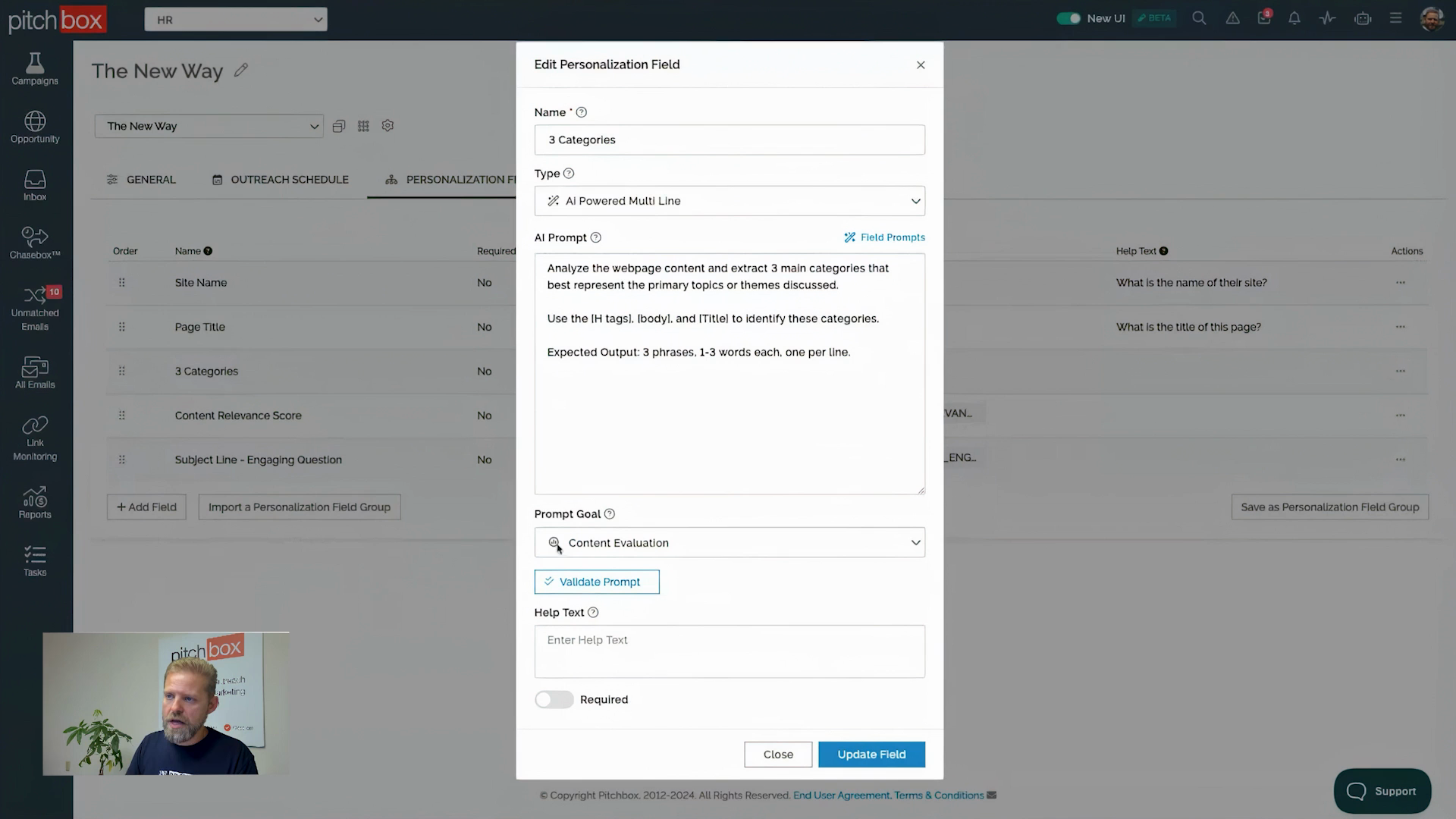Click the Validate Prompt button
The image size is (1456, 819).
(597, 582)
